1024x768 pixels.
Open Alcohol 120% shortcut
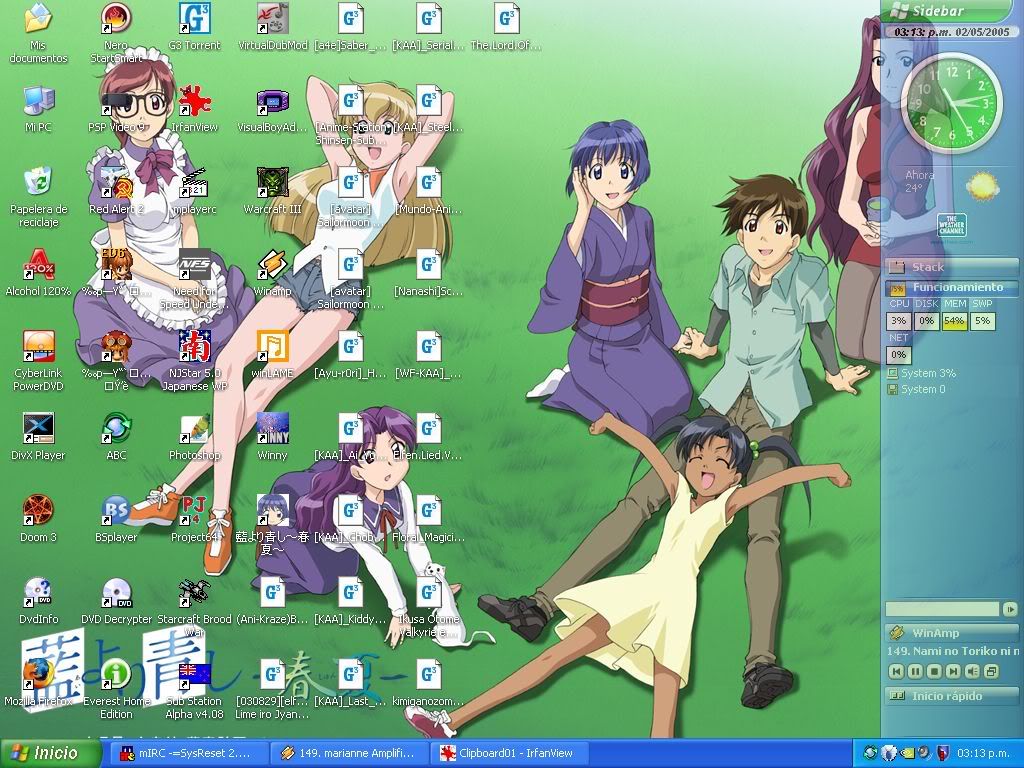pyautogui.click(x=38, y=266)
